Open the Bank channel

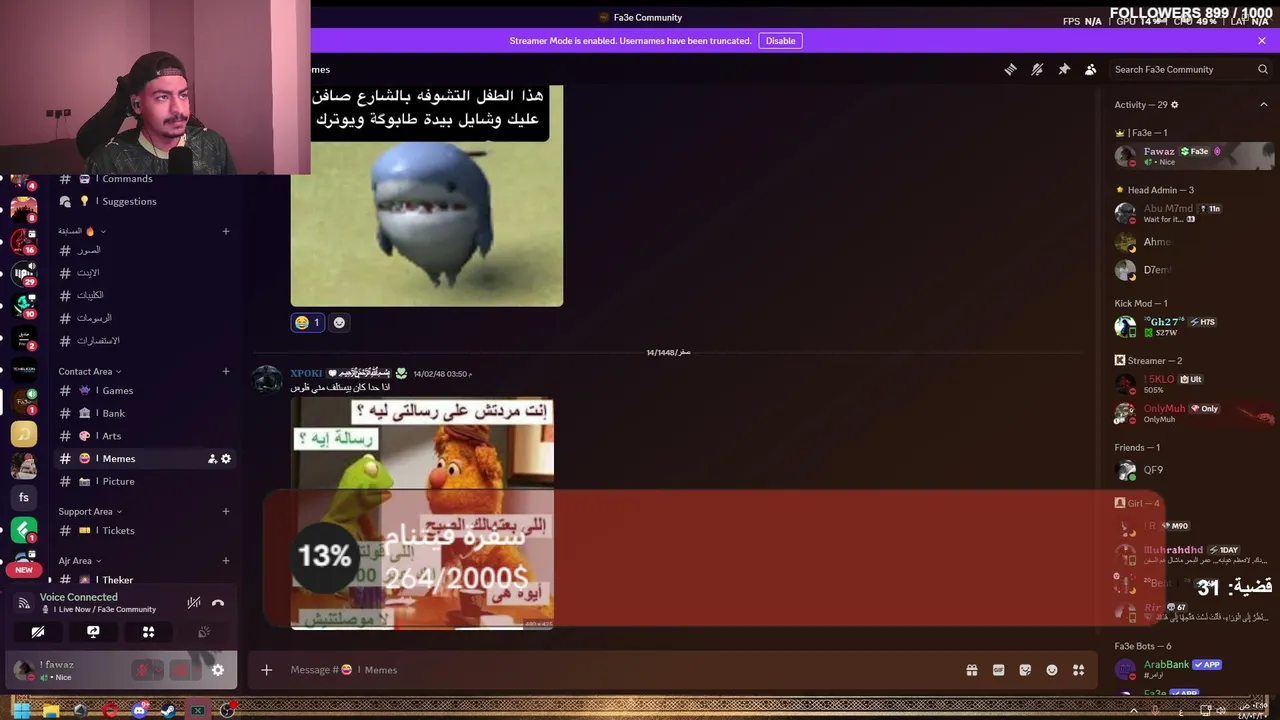point(146,413)
